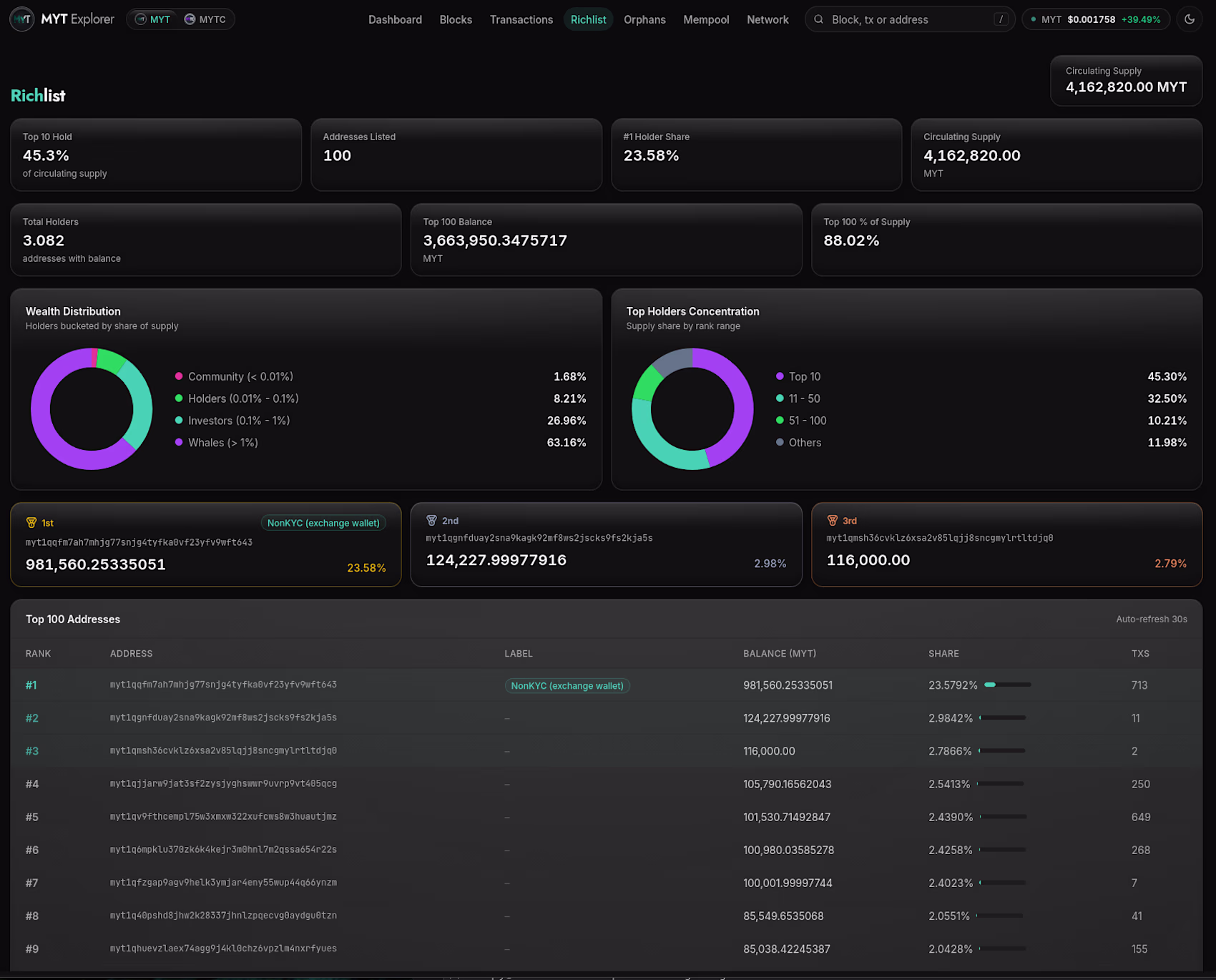Viewport: 1216px width, 980px height.
Task: Click the NonKYC exchange wallet label in table
Action: [x=567, y=685]
